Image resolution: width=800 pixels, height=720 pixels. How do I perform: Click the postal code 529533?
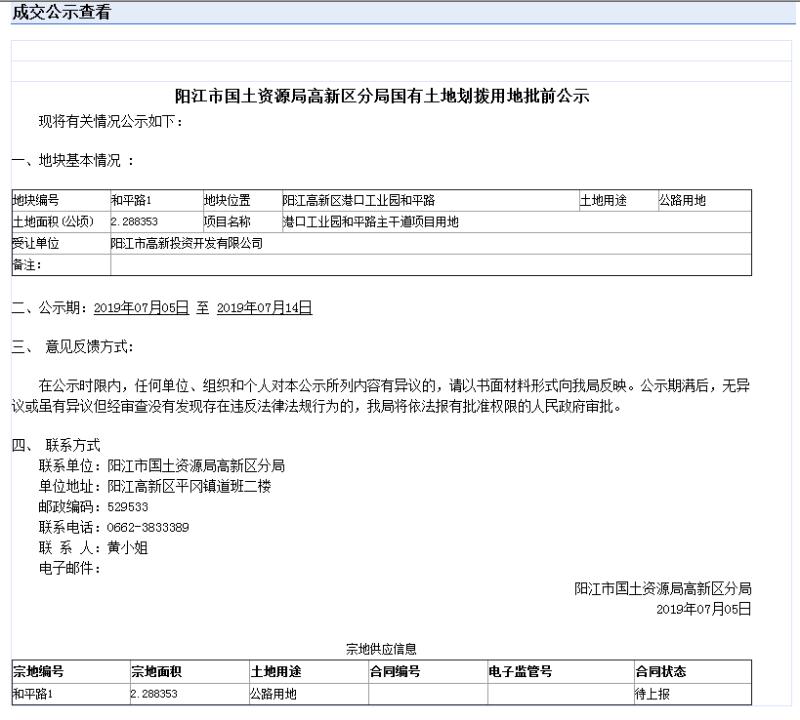[x=128, y=507]
